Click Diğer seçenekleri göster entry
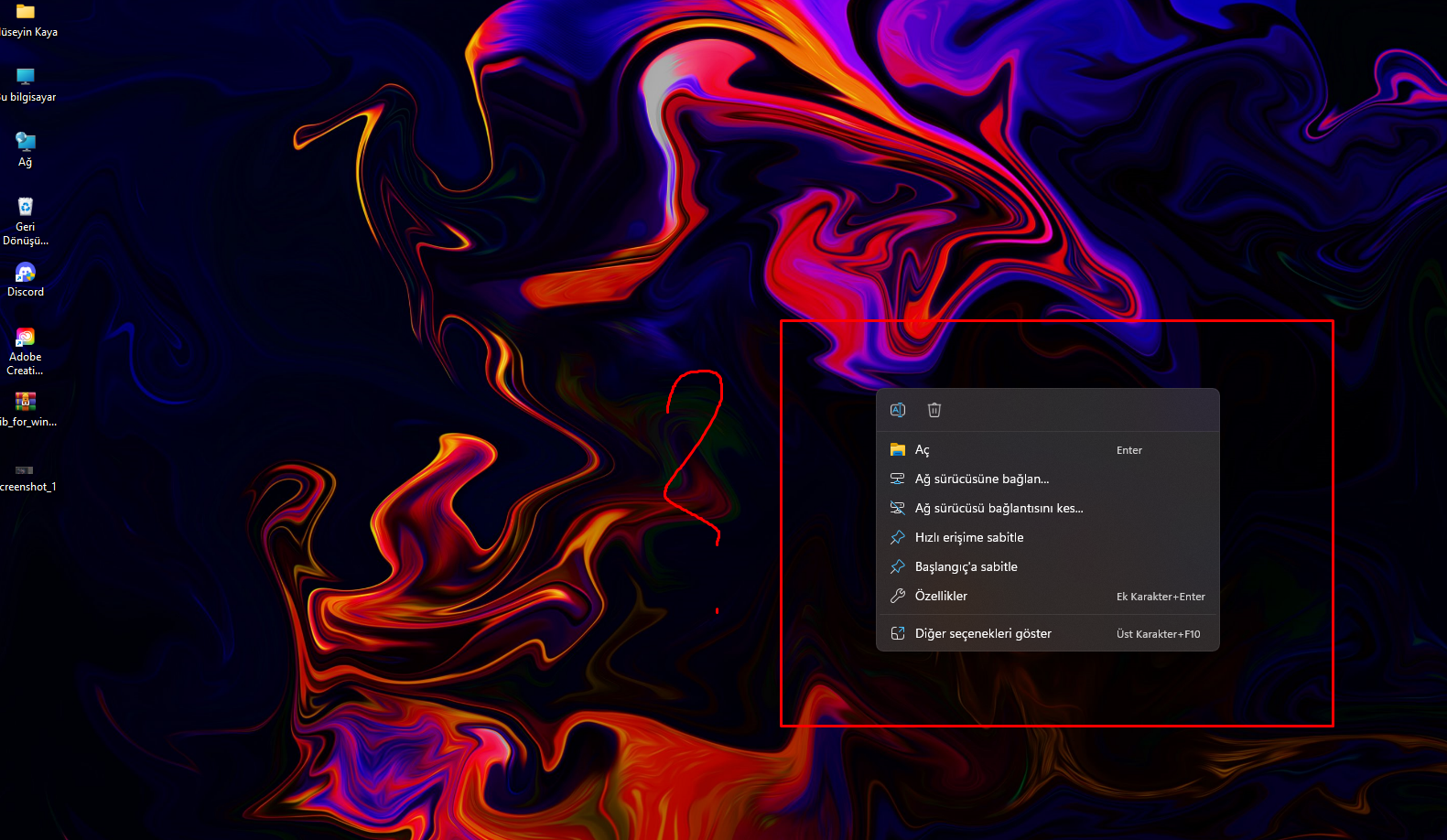This screenshot has width=1447, height=840. click(1048, 634)
